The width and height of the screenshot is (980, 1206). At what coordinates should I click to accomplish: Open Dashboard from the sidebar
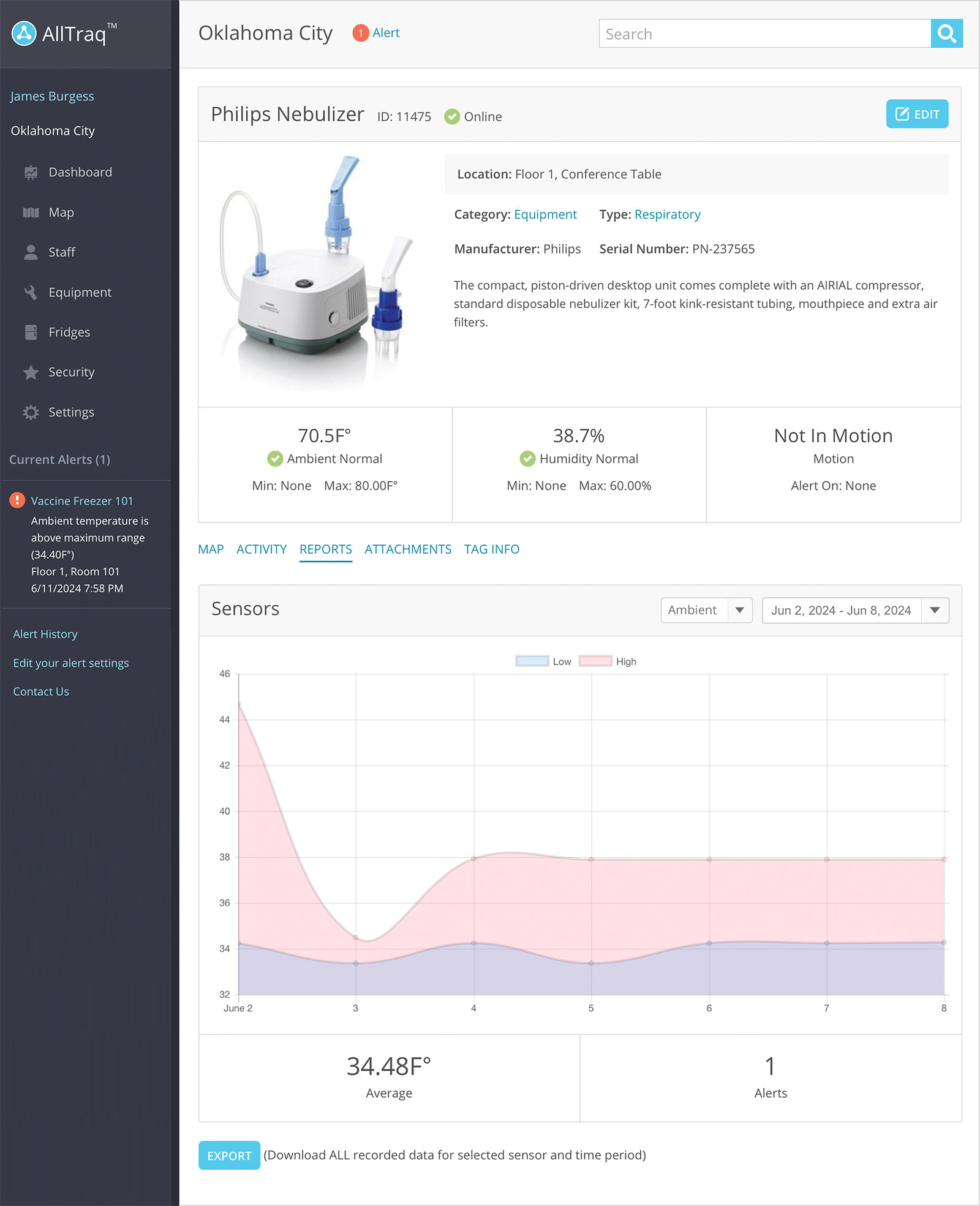[80, 173]
